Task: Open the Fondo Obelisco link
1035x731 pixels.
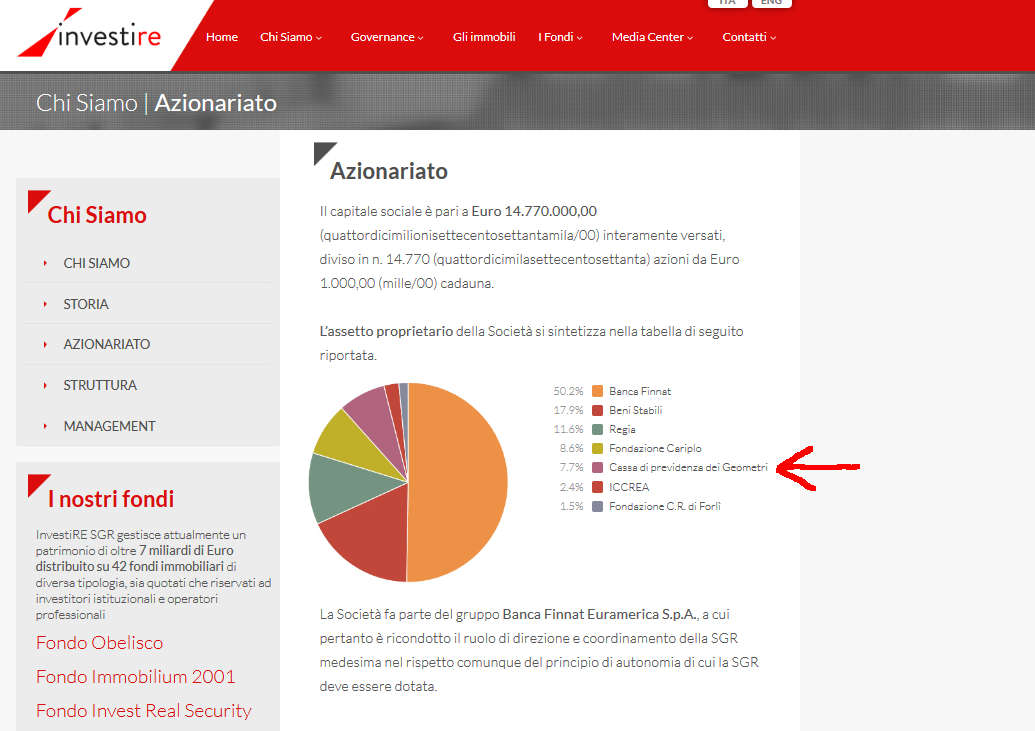Action: point(99,643)
